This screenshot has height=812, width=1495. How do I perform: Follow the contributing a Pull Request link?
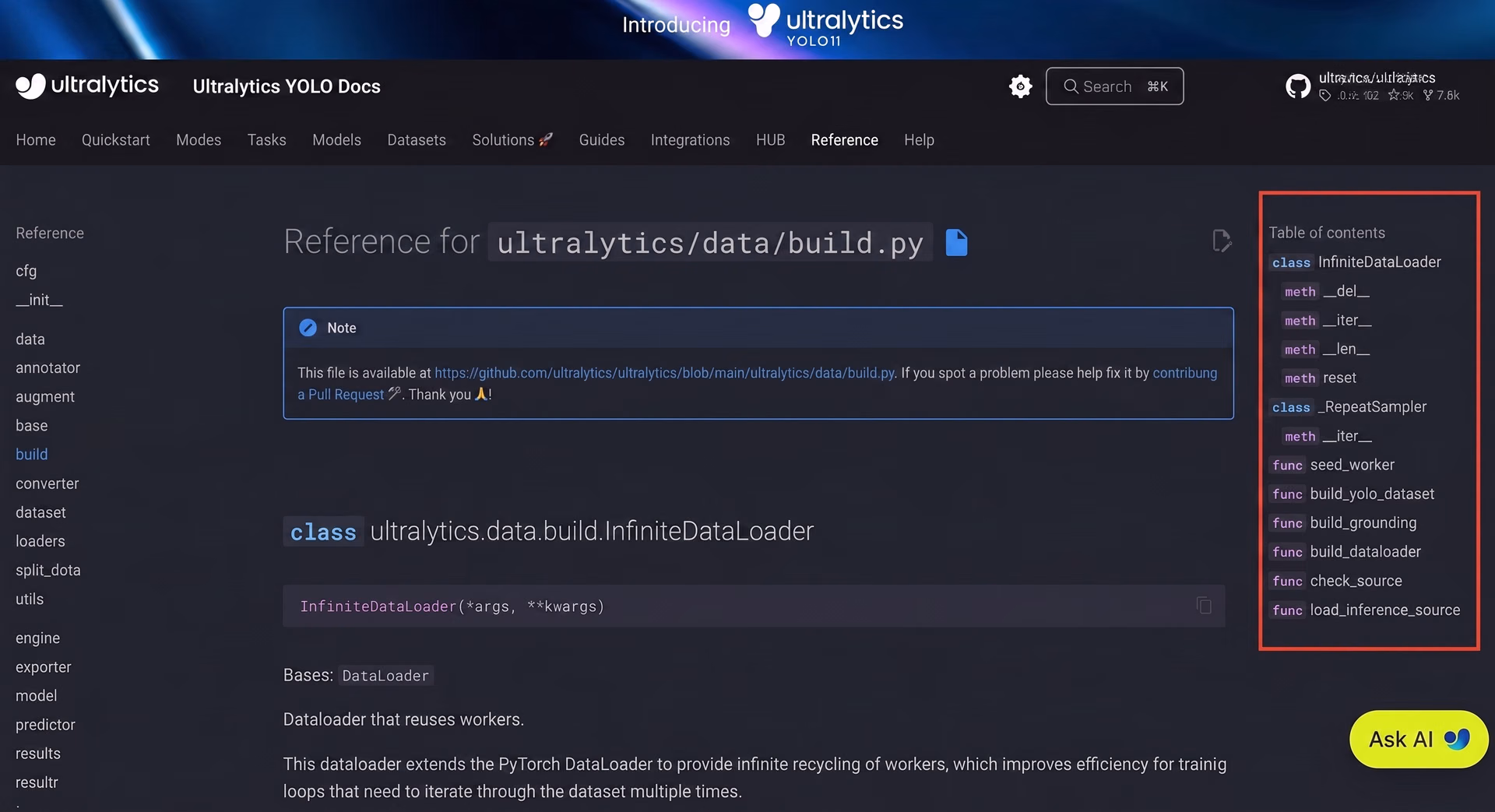tap(757, 383)
